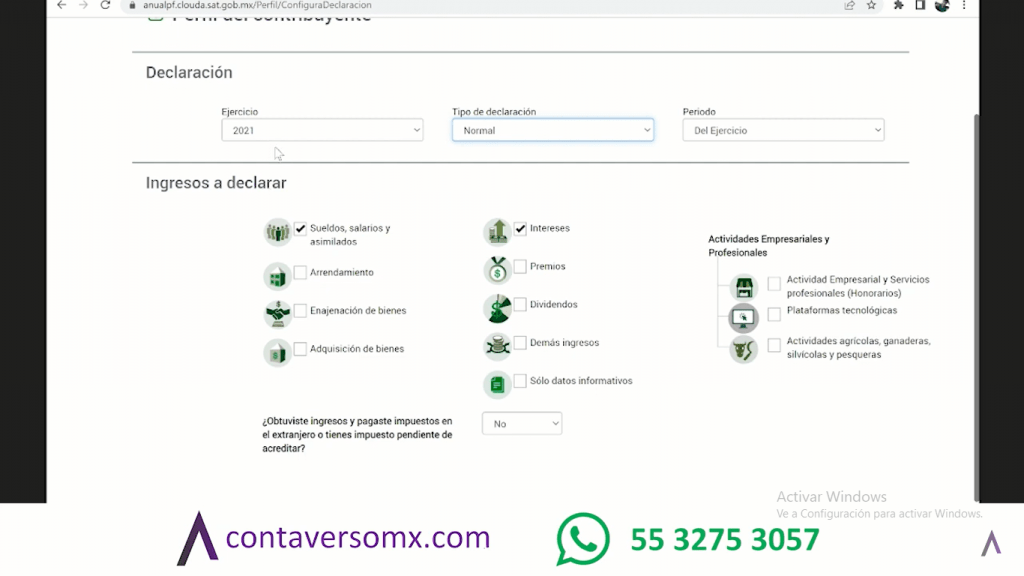
Task: Click the Dividendos pie chart icon
Action: (498, 308)
